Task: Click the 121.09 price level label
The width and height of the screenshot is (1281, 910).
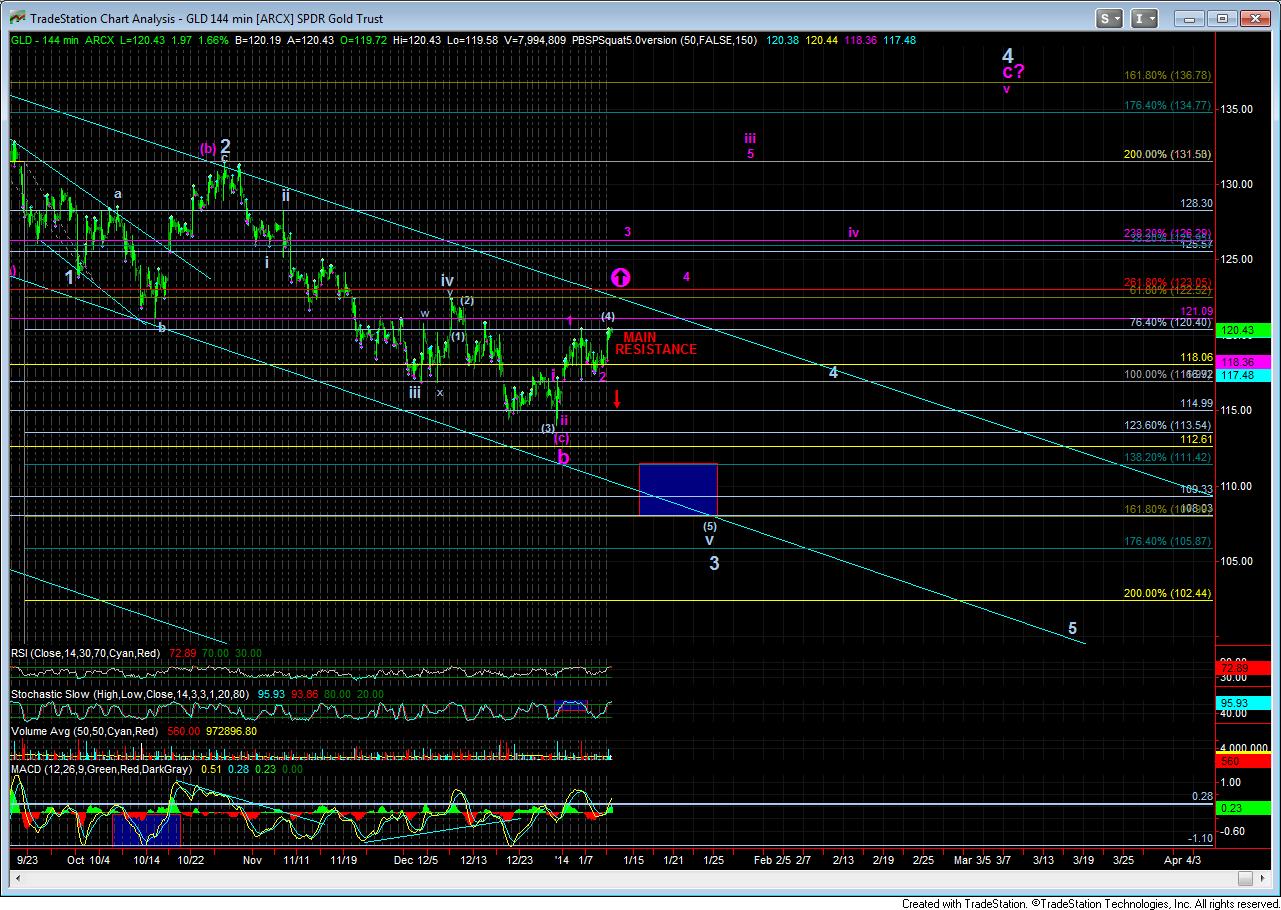Action: click(1196, 312)
